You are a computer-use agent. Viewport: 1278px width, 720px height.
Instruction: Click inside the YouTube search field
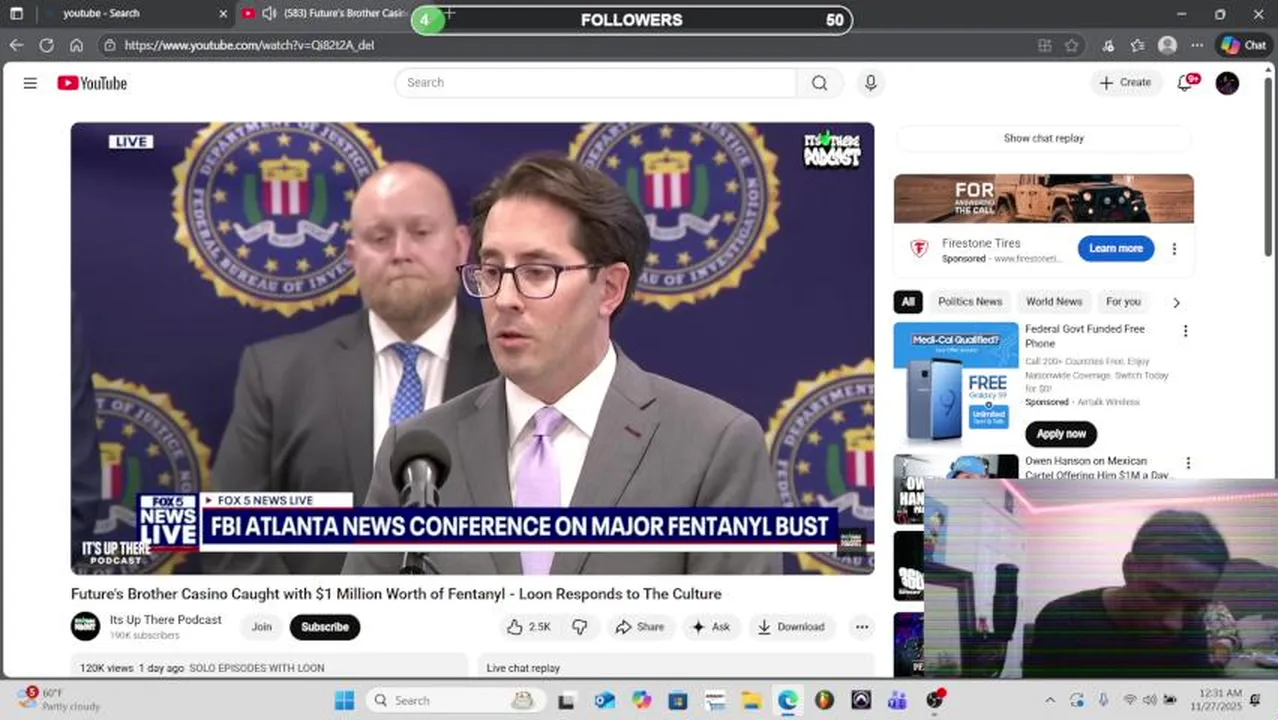[x=596, y=83]
